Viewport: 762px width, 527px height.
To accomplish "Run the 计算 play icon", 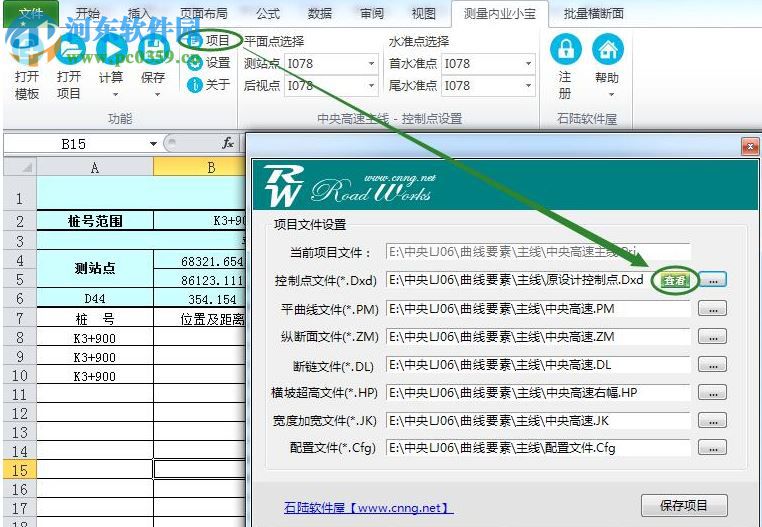I will click(111, 49).
